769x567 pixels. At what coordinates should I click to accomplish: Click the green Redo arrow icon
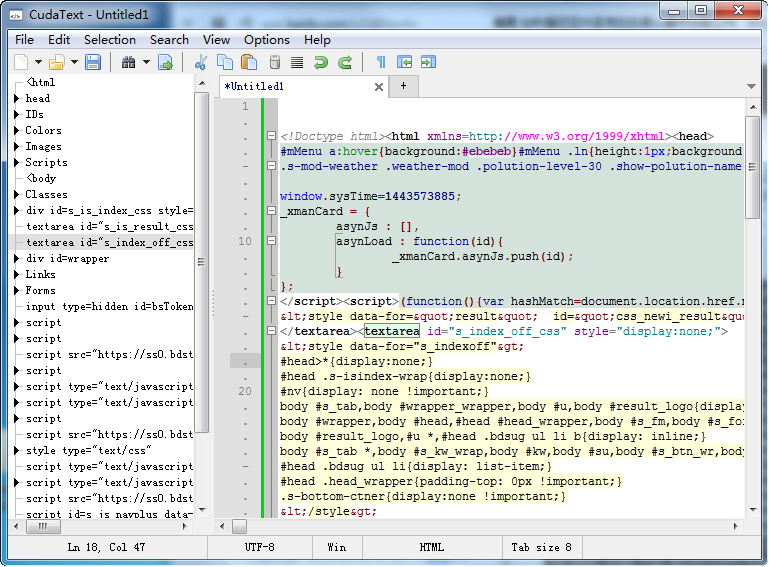pyautogui.click(x=345, y=63)
